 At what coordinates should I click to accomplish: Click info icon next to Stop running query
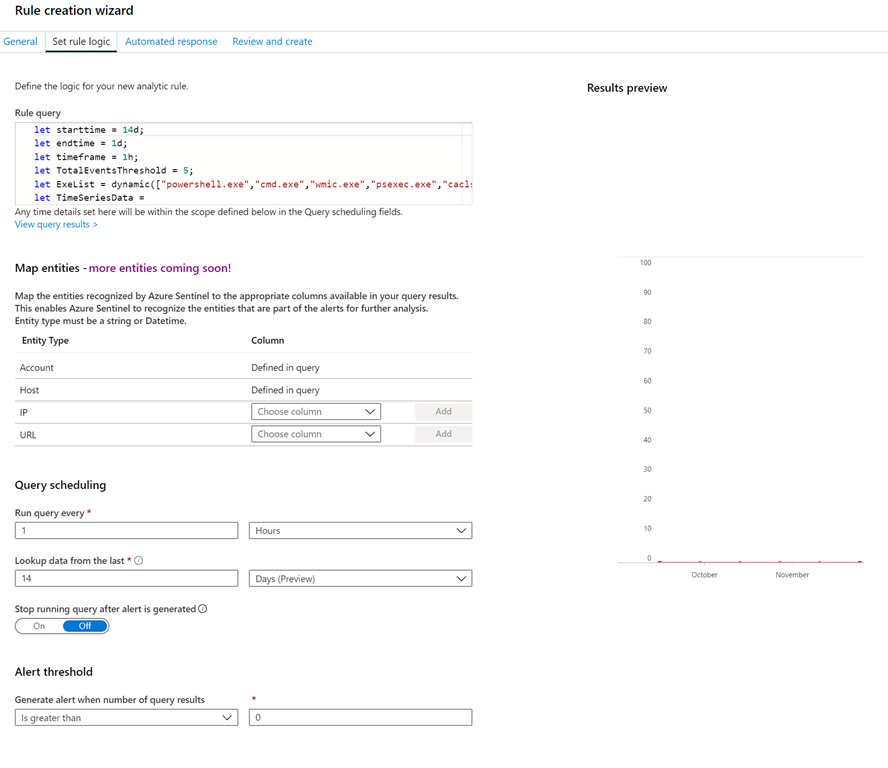(203, 609)
